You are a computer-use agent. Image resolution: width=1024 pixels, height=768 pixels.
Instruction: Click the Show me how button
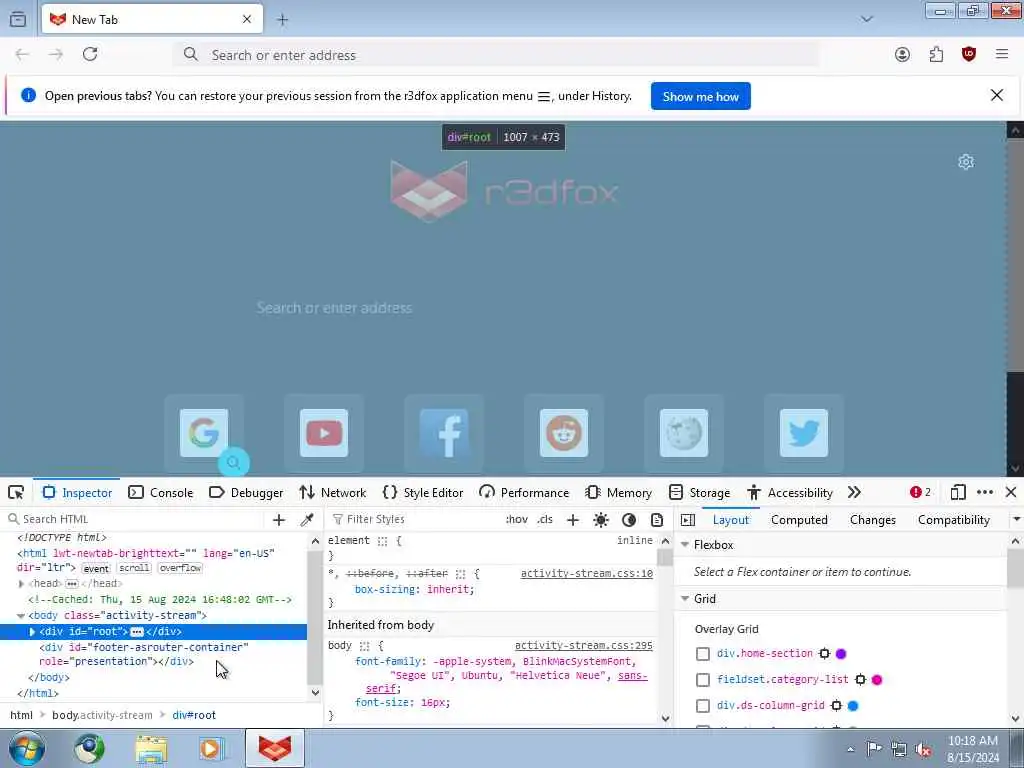(701, 96)
